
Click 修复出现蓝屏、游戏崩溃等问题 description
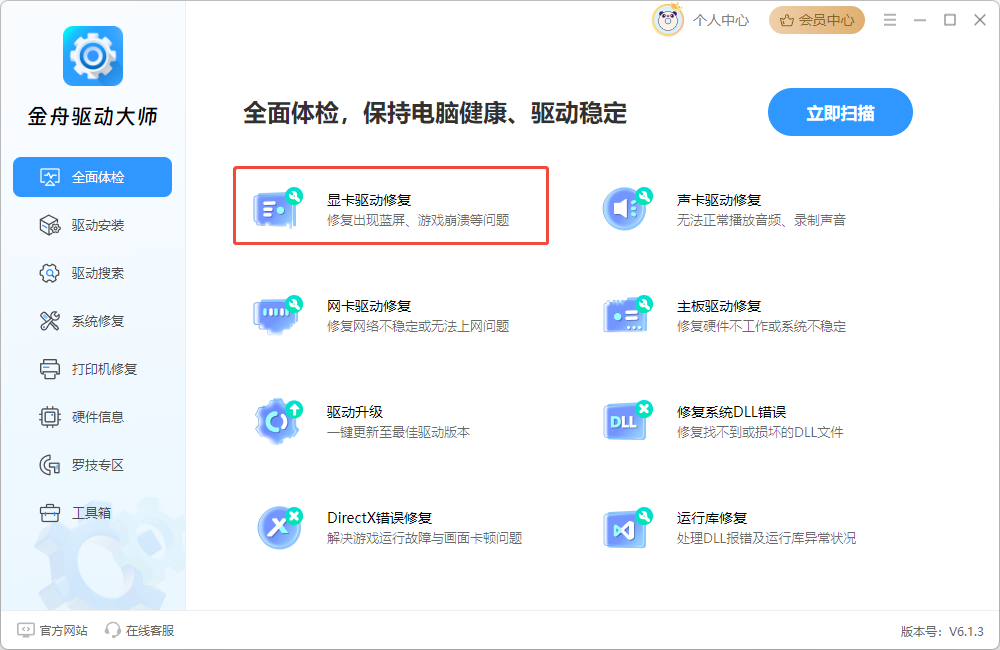pos(418,220)
